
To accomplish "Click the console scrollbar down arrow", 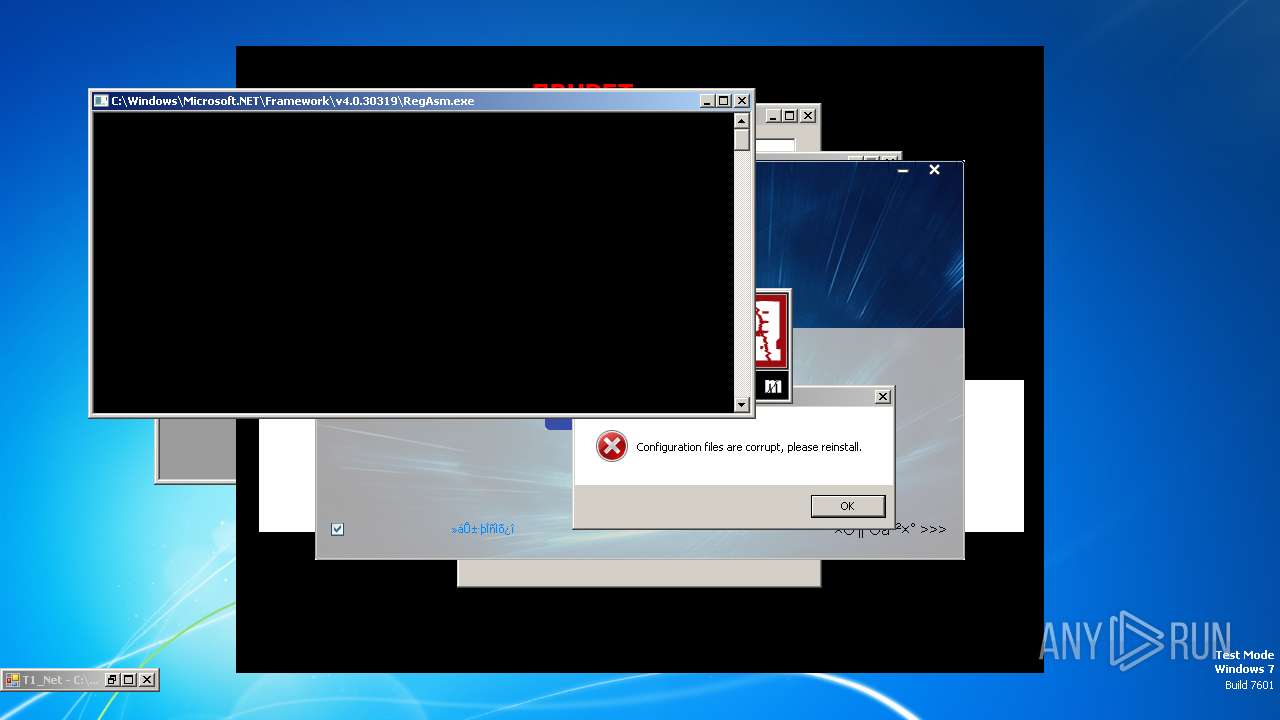I will point(741,405).
